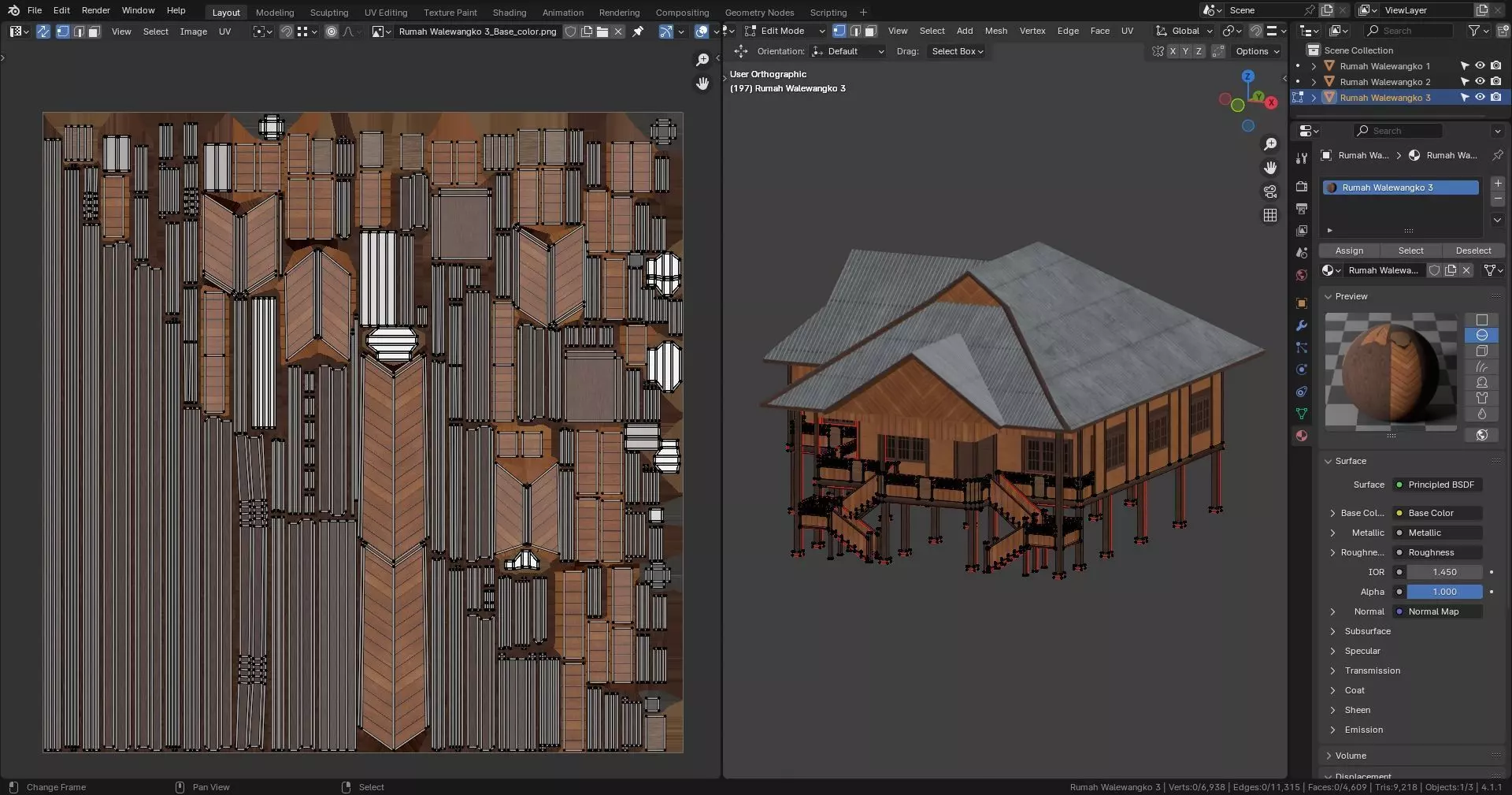The height and width of the screenshot is (795, 1512).
Task: Open the Options dropdown
Action: 1258,51
